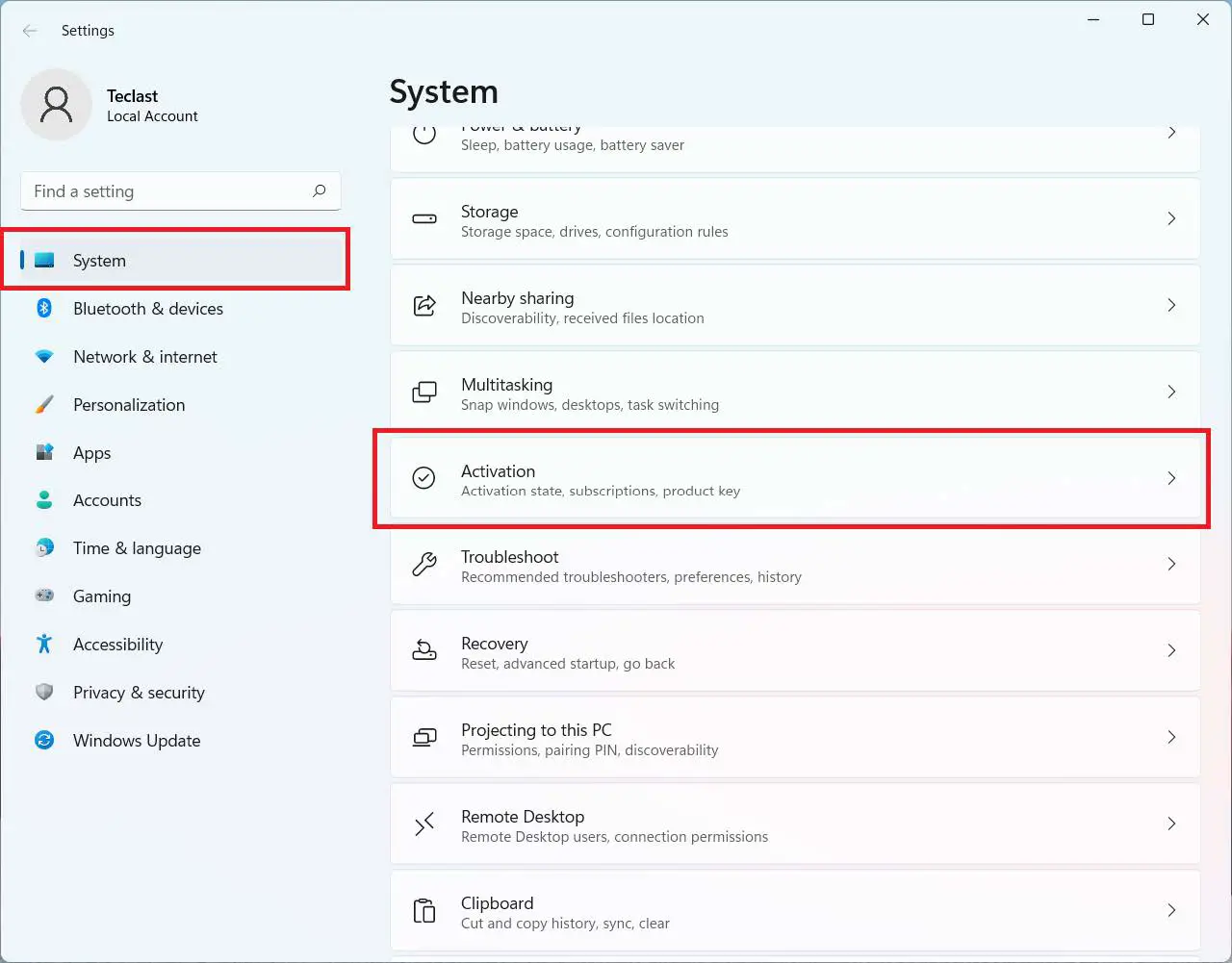Click the Troubleshoot wrench icon

point(424,564)
